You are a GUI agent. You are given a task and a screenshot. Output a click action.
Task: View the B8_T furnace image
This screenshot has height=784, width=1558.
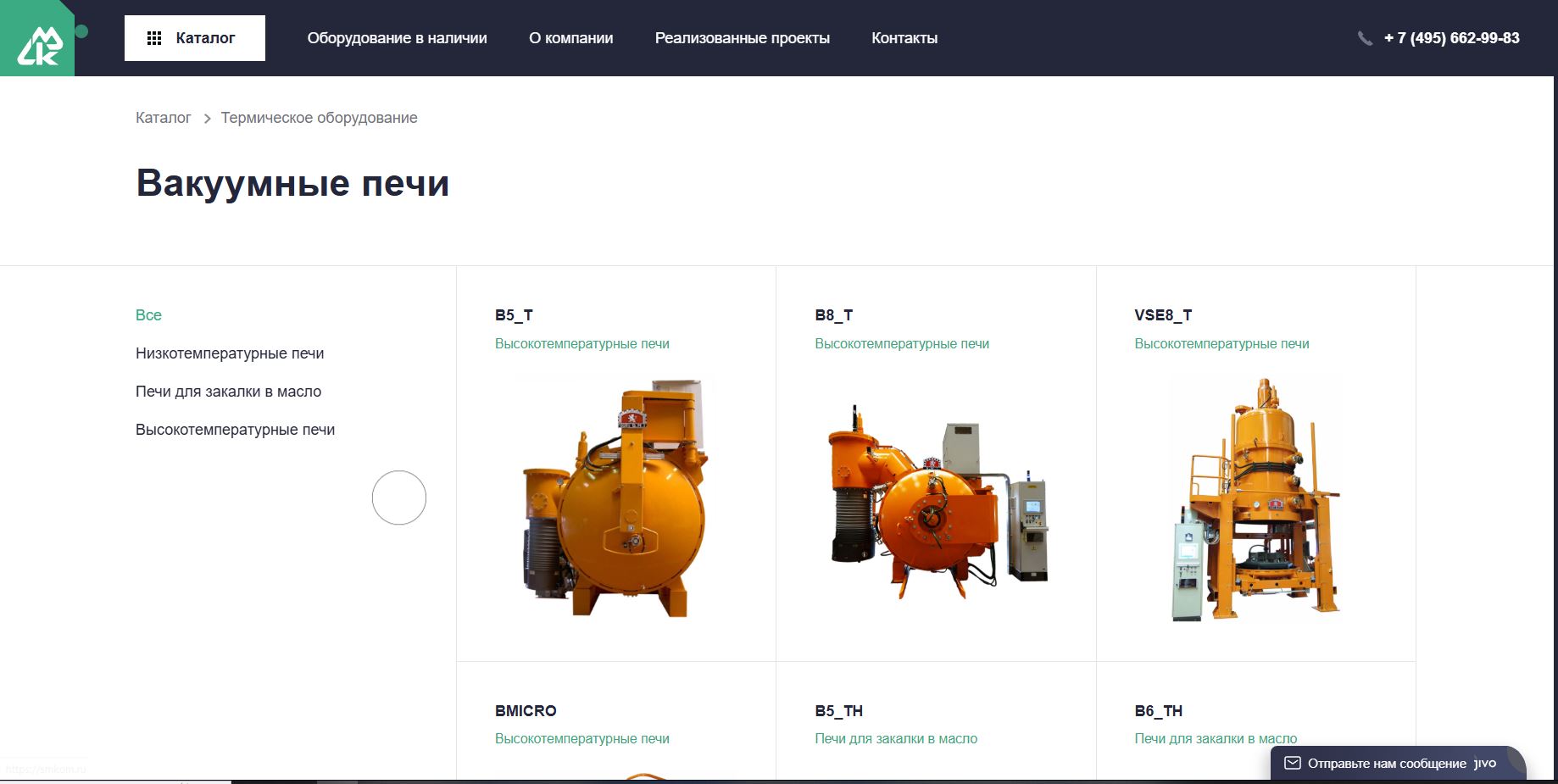pos(938,502)
